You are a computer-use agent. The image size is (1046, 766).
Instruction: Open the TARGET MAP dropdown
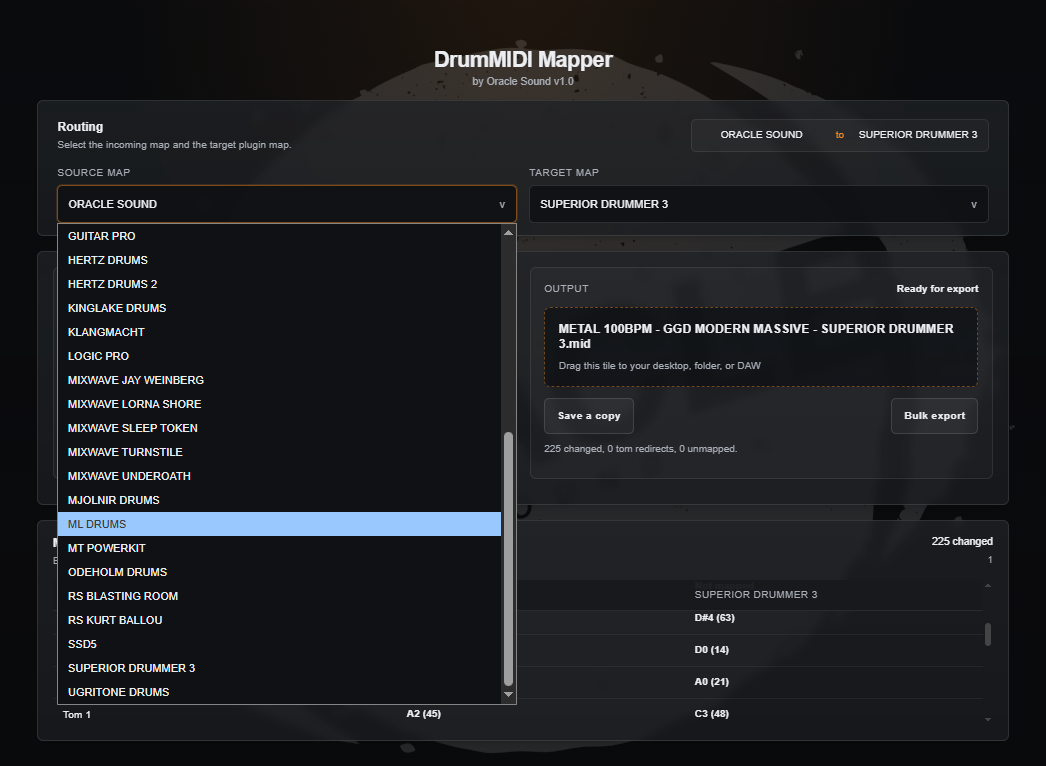[758, 203]
